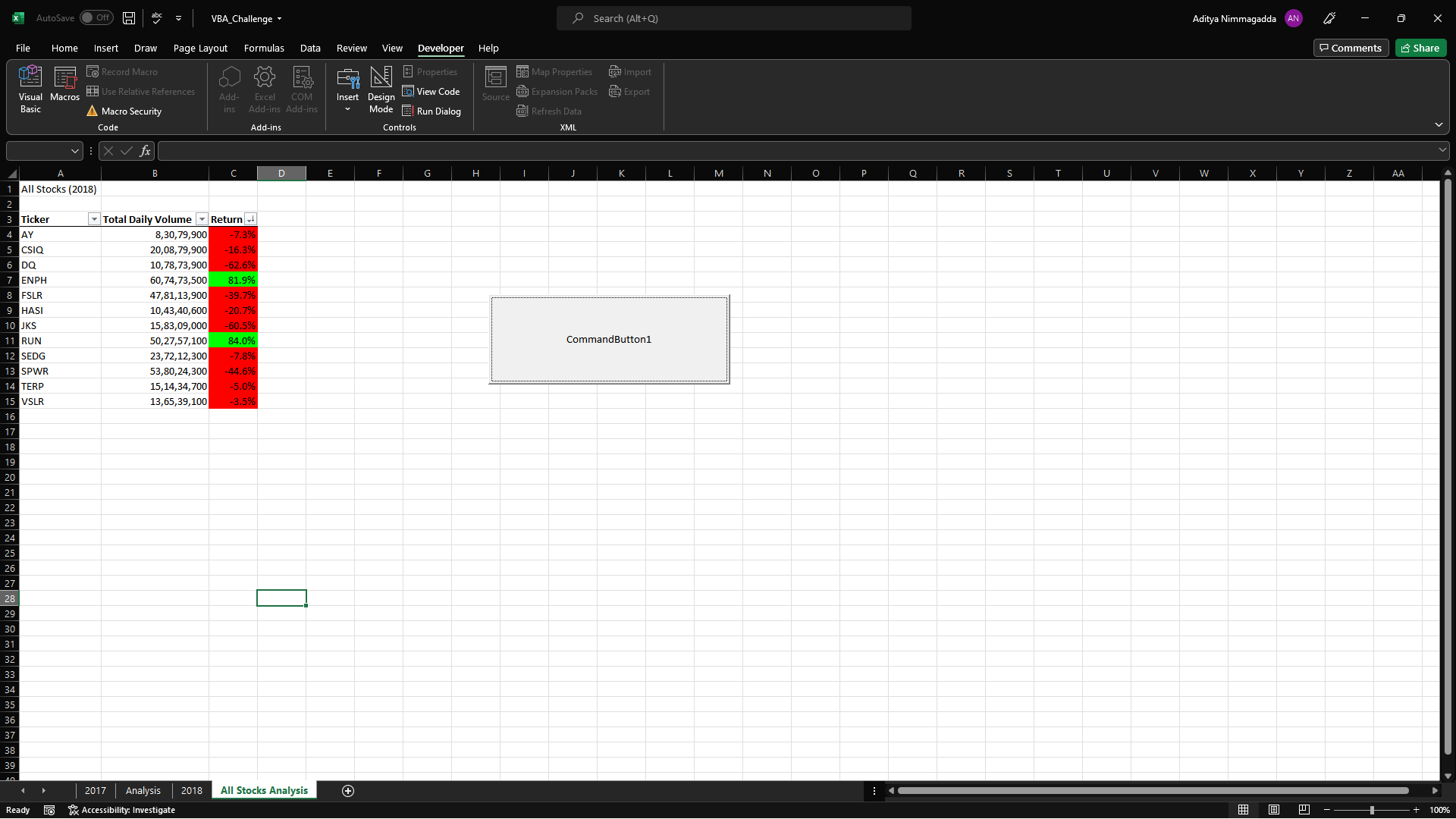Click the CommandButton1 button
Screen dimensions: 1456x819
609,339
